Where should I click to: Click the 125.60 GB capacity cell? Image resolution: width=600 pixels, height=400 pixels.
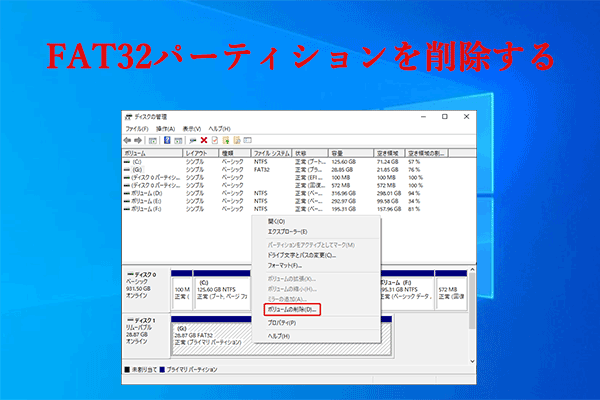click(x=344, y=162)
